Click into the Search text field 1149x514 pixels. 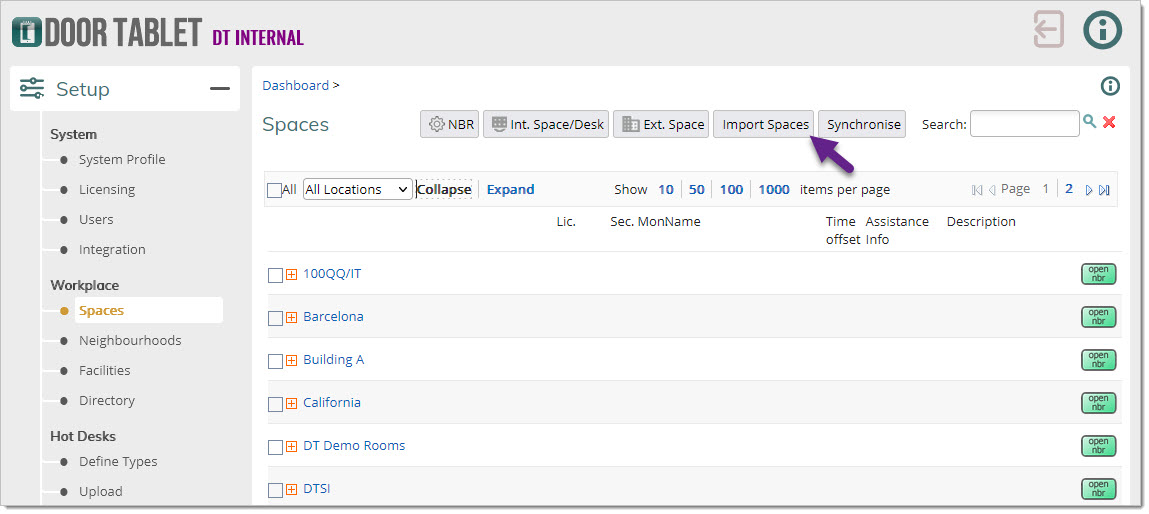[1024, 124]
